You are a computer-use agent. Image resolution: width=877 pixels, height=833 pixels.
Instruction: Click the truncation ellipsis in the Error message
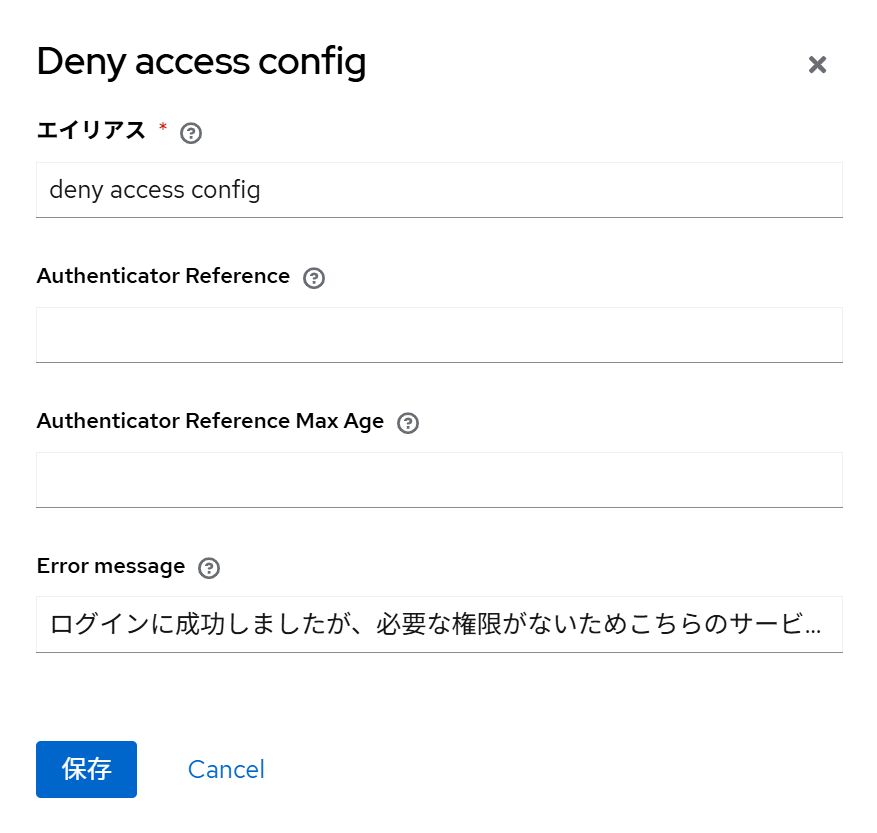pyautogui.click(x=814, y=628)
